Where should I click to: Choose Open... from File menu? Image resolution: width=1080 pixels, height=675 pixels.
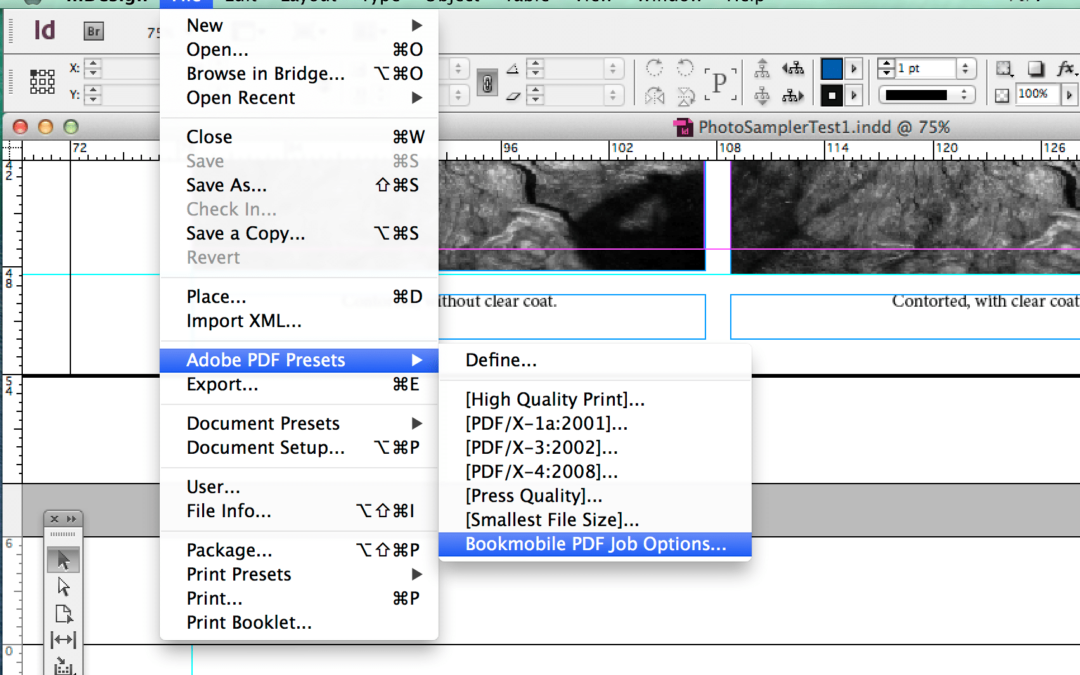click(299, 50)
